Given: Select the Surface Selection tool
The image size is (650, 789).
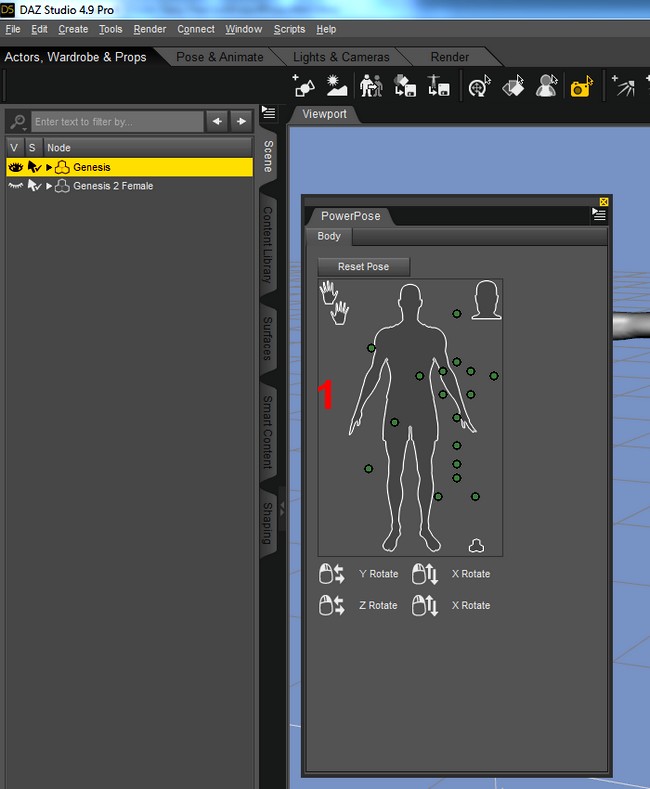Looking at the screenshot, I should tap(513, 86).
